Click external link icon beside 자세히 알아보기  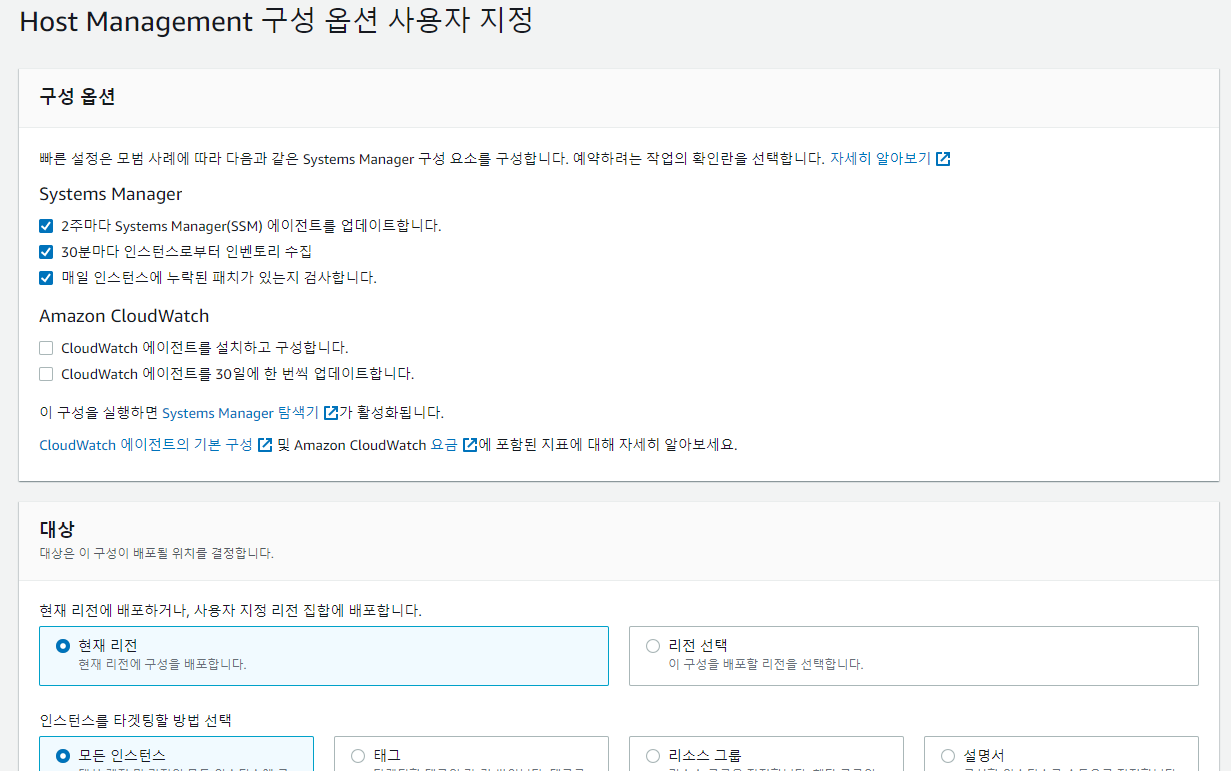(943, 159)
